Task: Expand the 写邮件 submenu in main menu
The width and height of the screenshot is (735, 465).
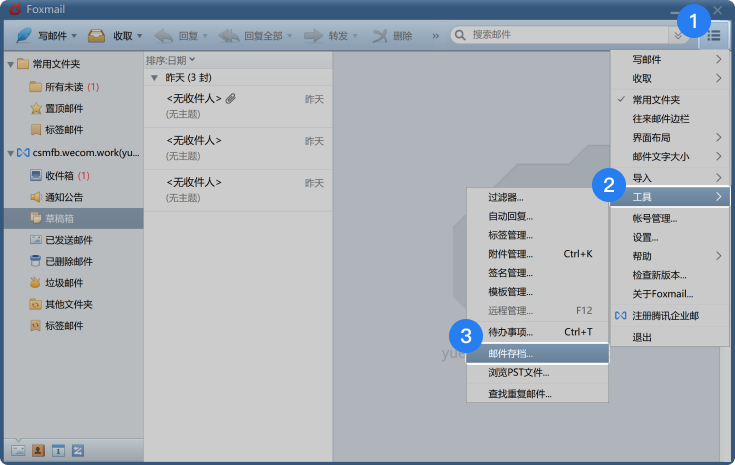Action: click(x=670, y=60)
